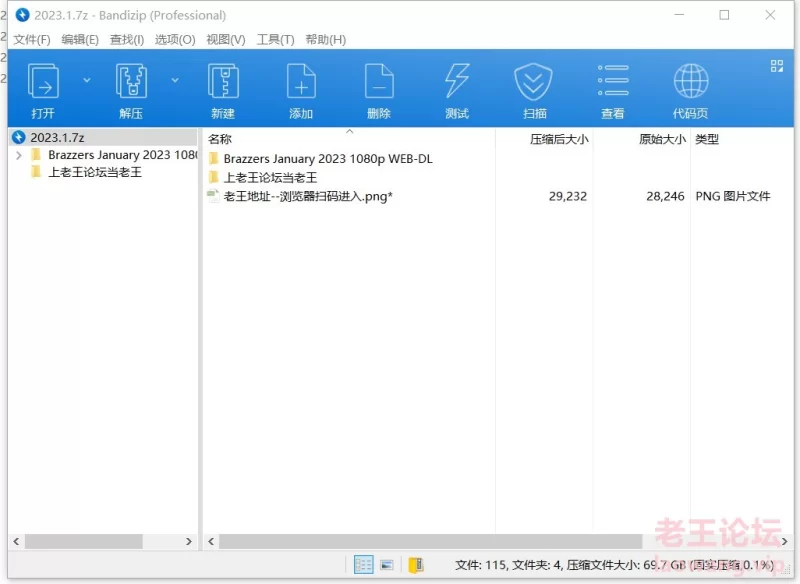Open the dropdown arrow next to 打开
Viewport: 800px width, 584px height.
coord(87,80)
